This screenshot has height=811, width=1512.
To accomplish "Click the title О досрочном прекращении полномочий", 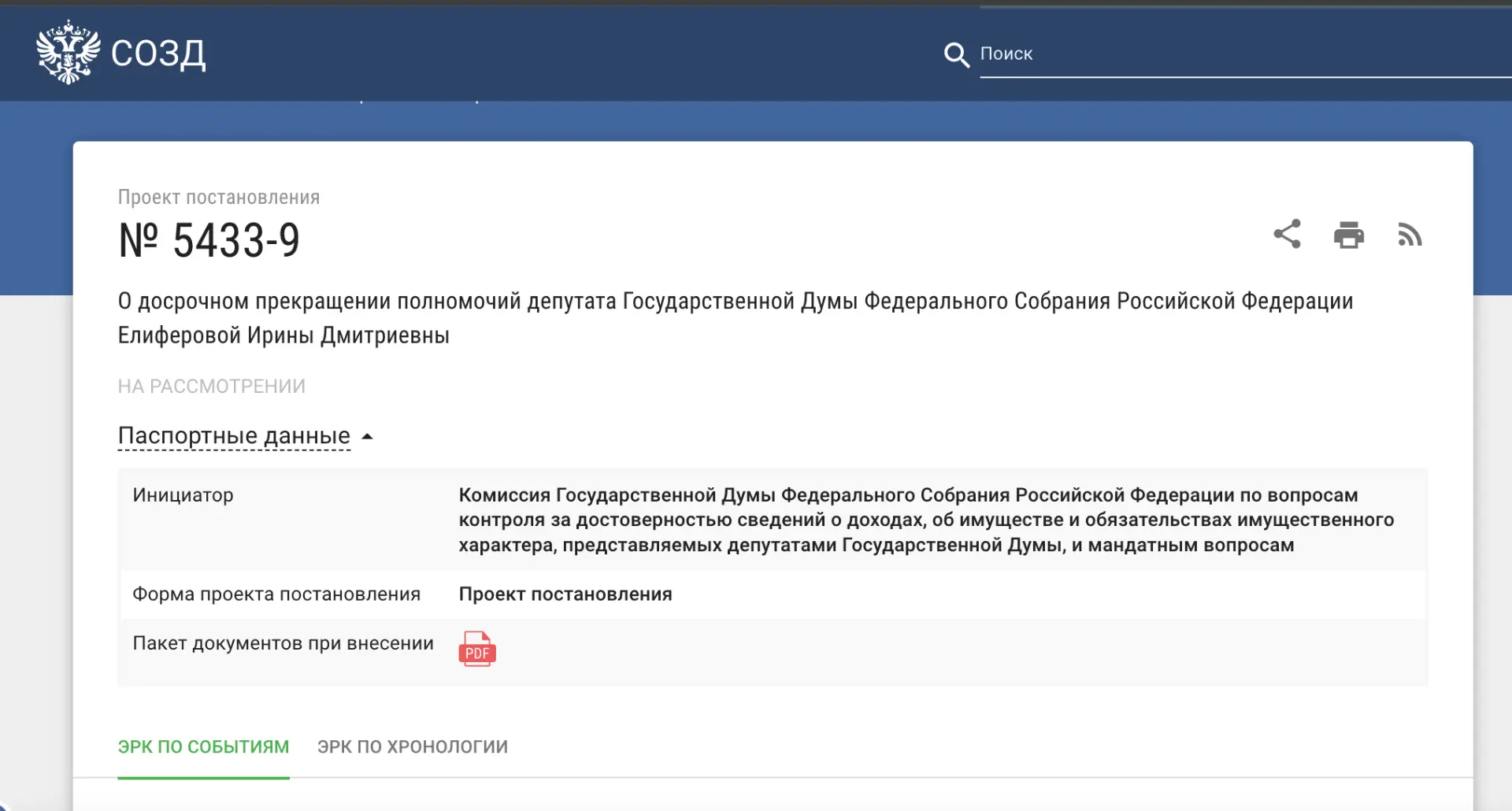I will tap(736, 318).
